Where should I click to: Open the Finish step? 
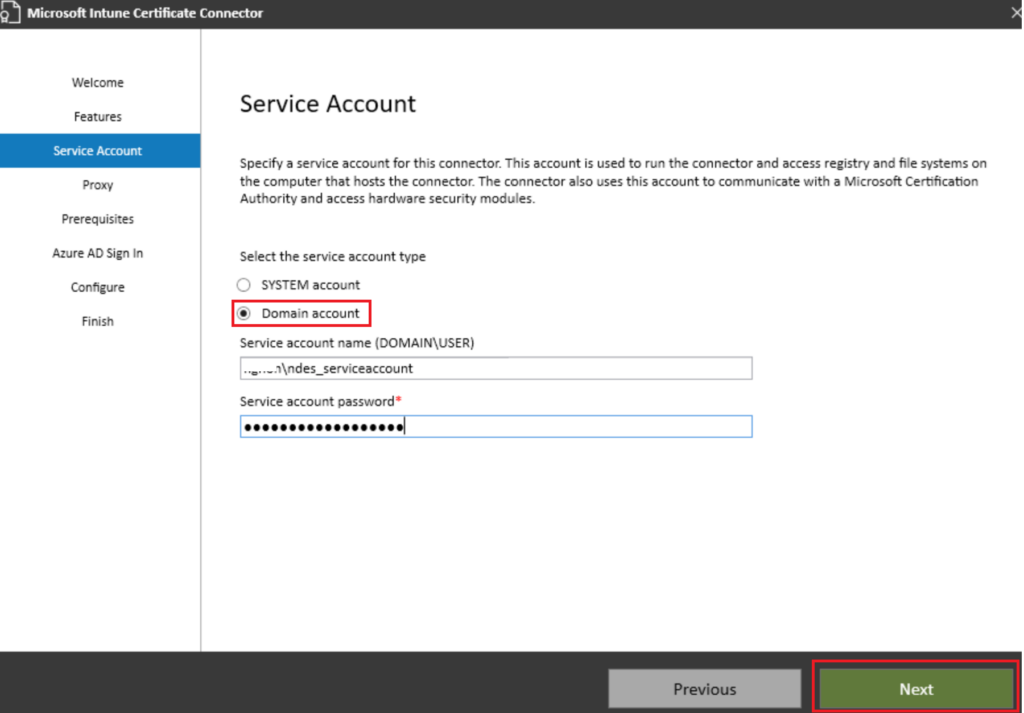98,321
